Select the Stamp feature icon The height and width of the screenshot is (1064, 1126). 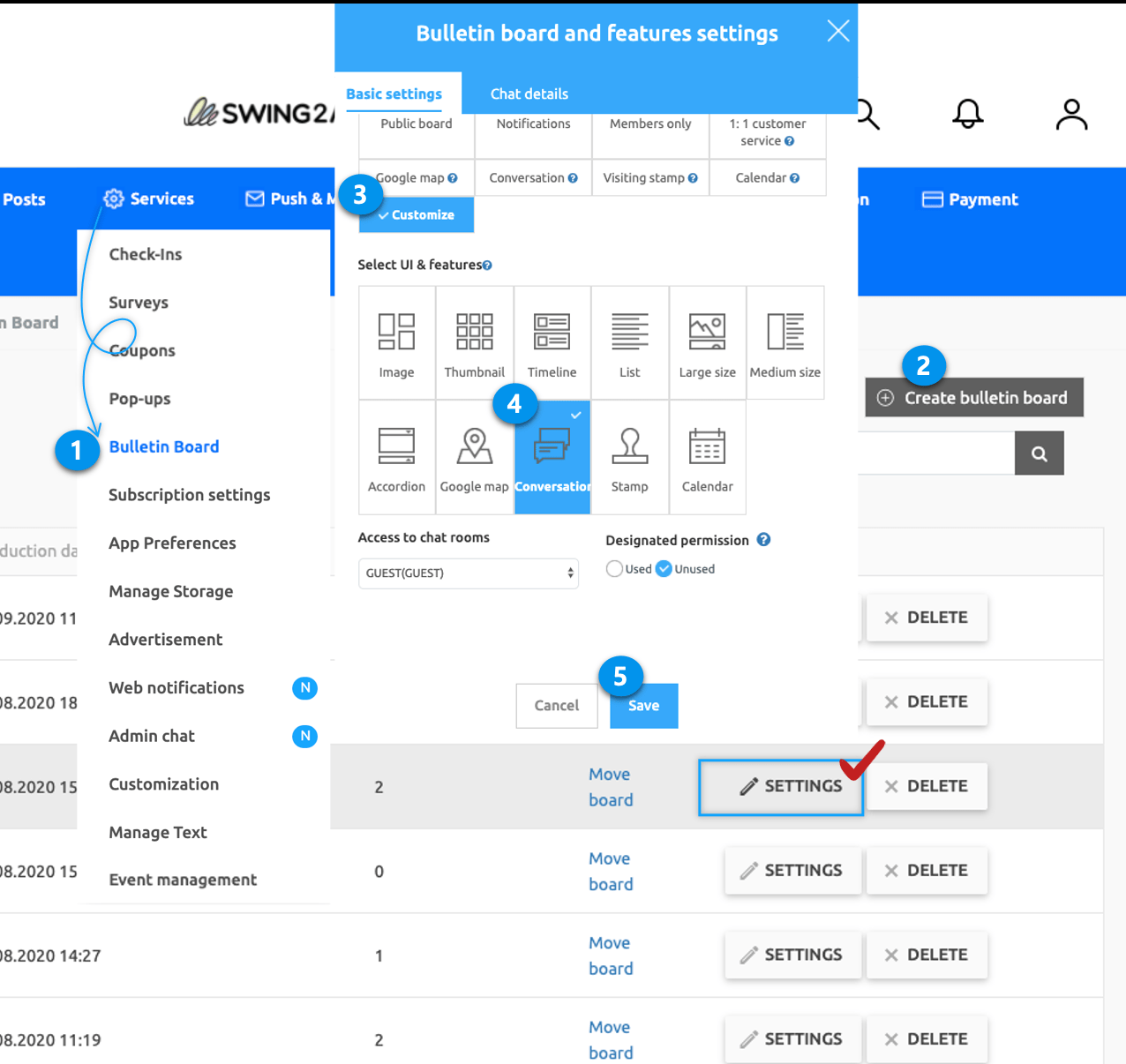[629, 457]
